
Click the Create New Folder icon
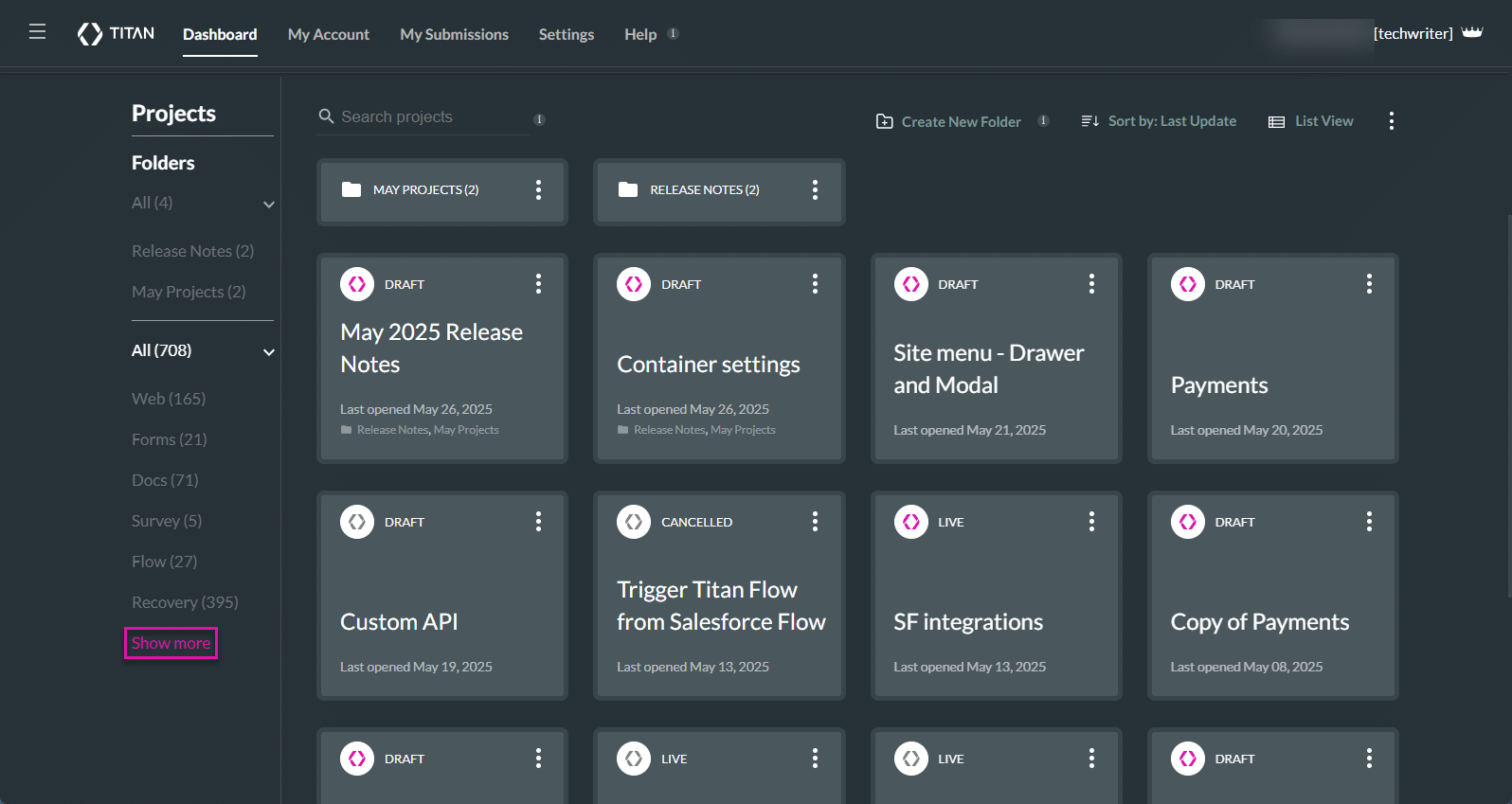point(884,121)
